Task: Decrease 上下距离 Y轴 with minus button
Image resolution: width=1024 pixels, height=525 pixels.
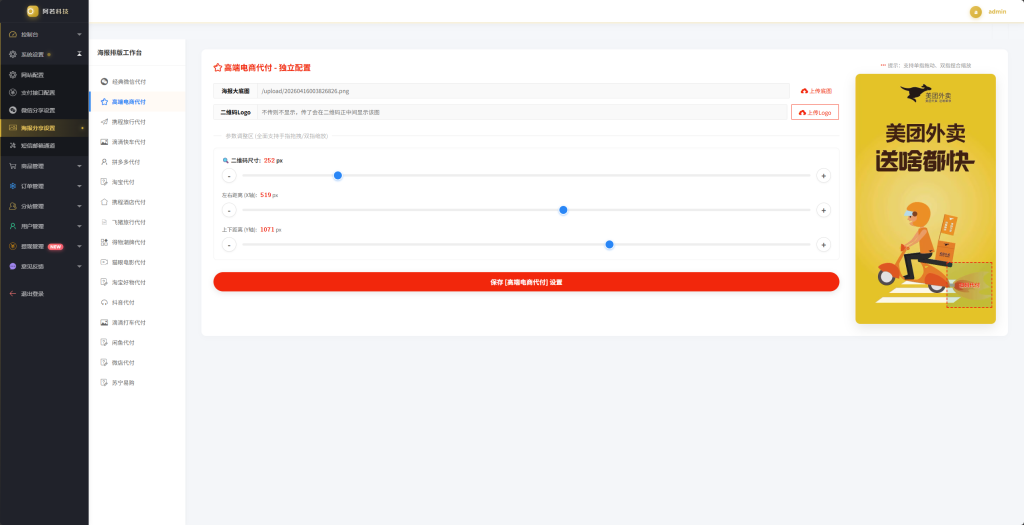Action: click(229, 245)
